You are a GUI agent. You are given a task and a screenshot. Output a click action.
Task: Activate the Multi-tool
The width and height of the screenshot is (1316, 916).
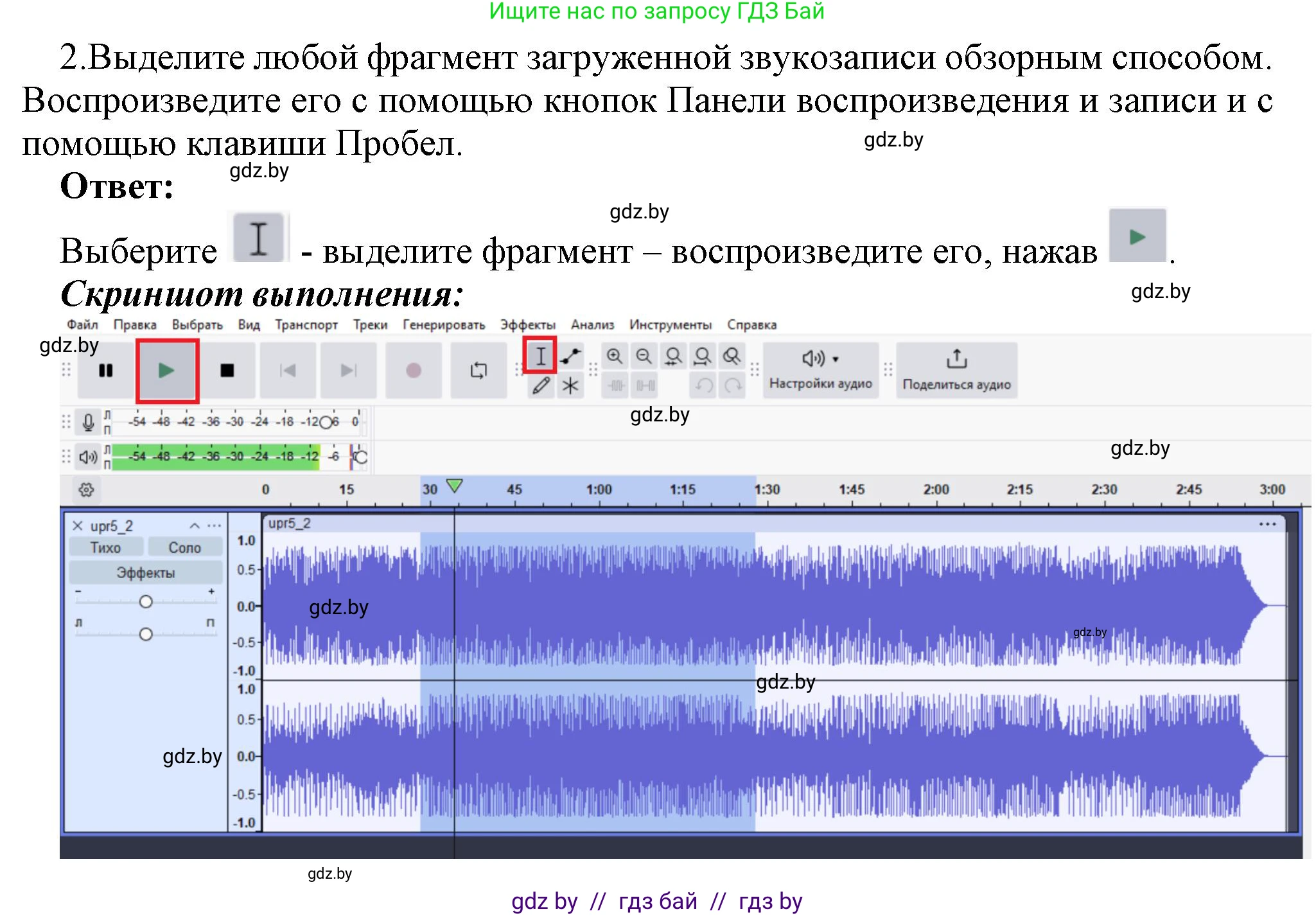[x=570, y=385]
